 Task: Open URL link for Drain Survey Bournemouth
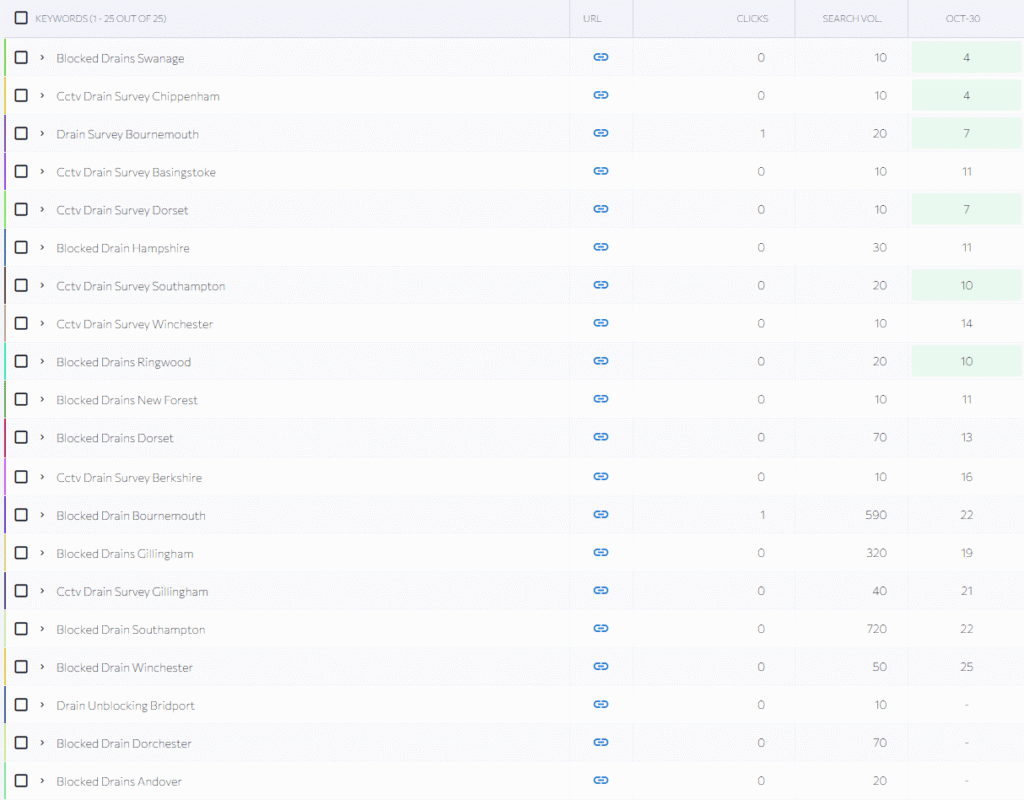[x=601, y=133]
